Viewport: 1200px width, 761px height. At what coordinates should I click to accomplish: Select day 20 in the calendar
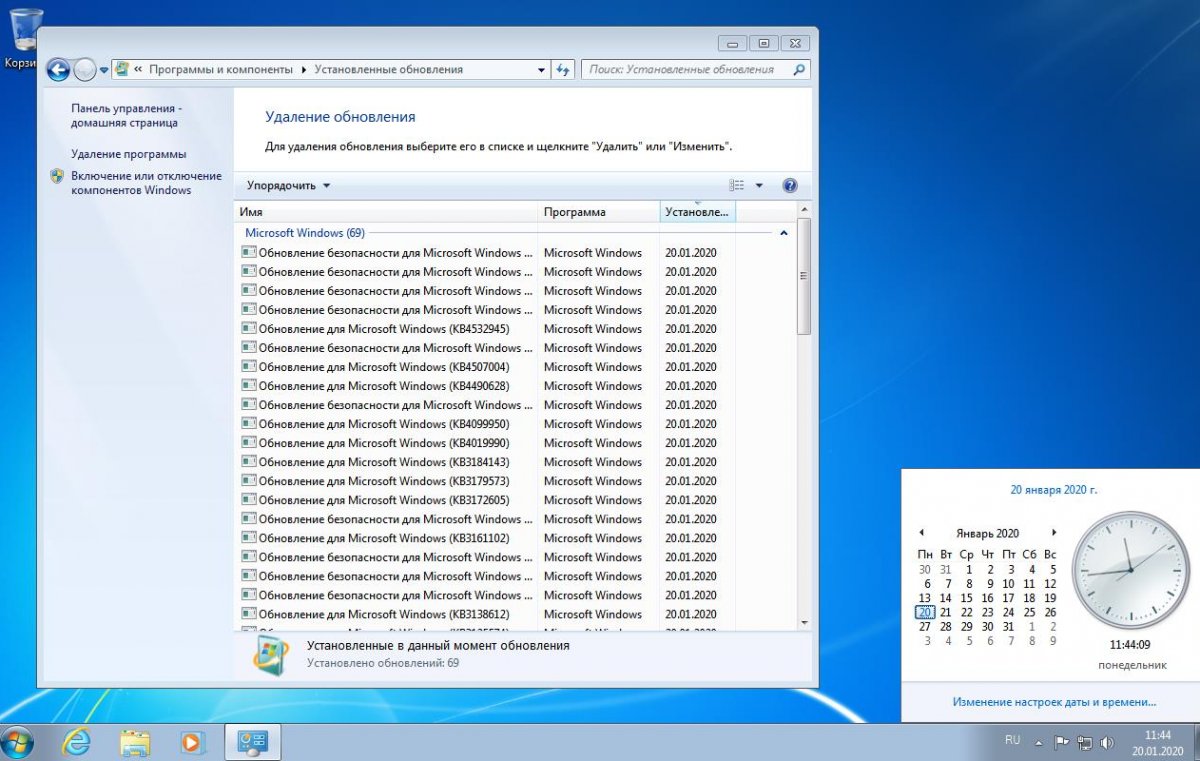click(x=925, y=612)
